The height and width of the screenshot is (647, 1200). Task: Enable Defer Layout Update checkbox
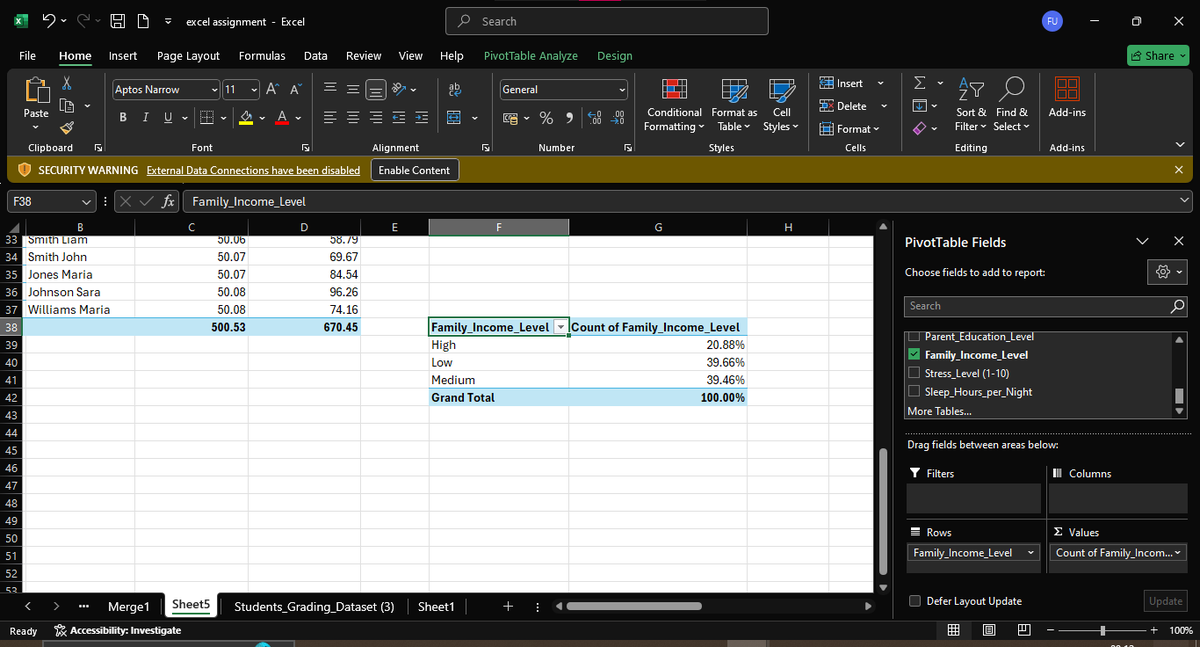[914, 601]
